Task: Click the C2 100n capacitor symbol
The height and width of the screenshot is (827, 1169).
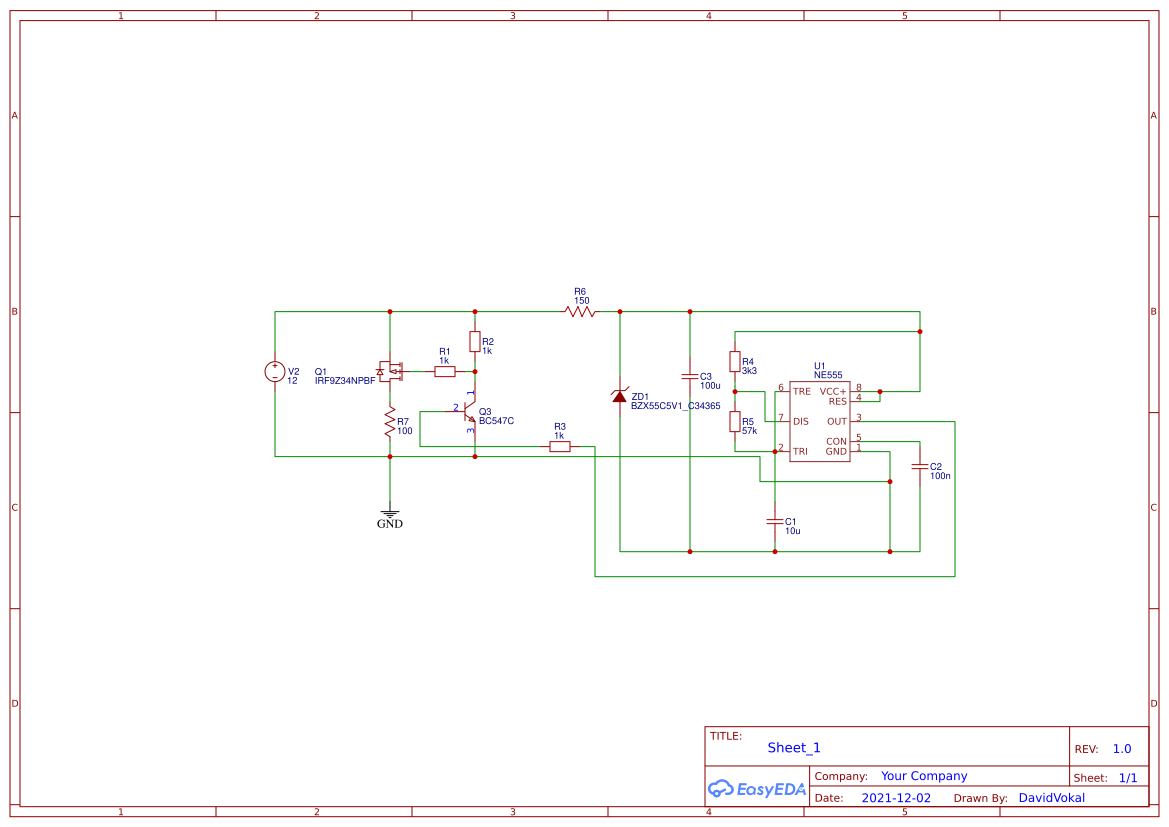Action: tap(919, 467)
